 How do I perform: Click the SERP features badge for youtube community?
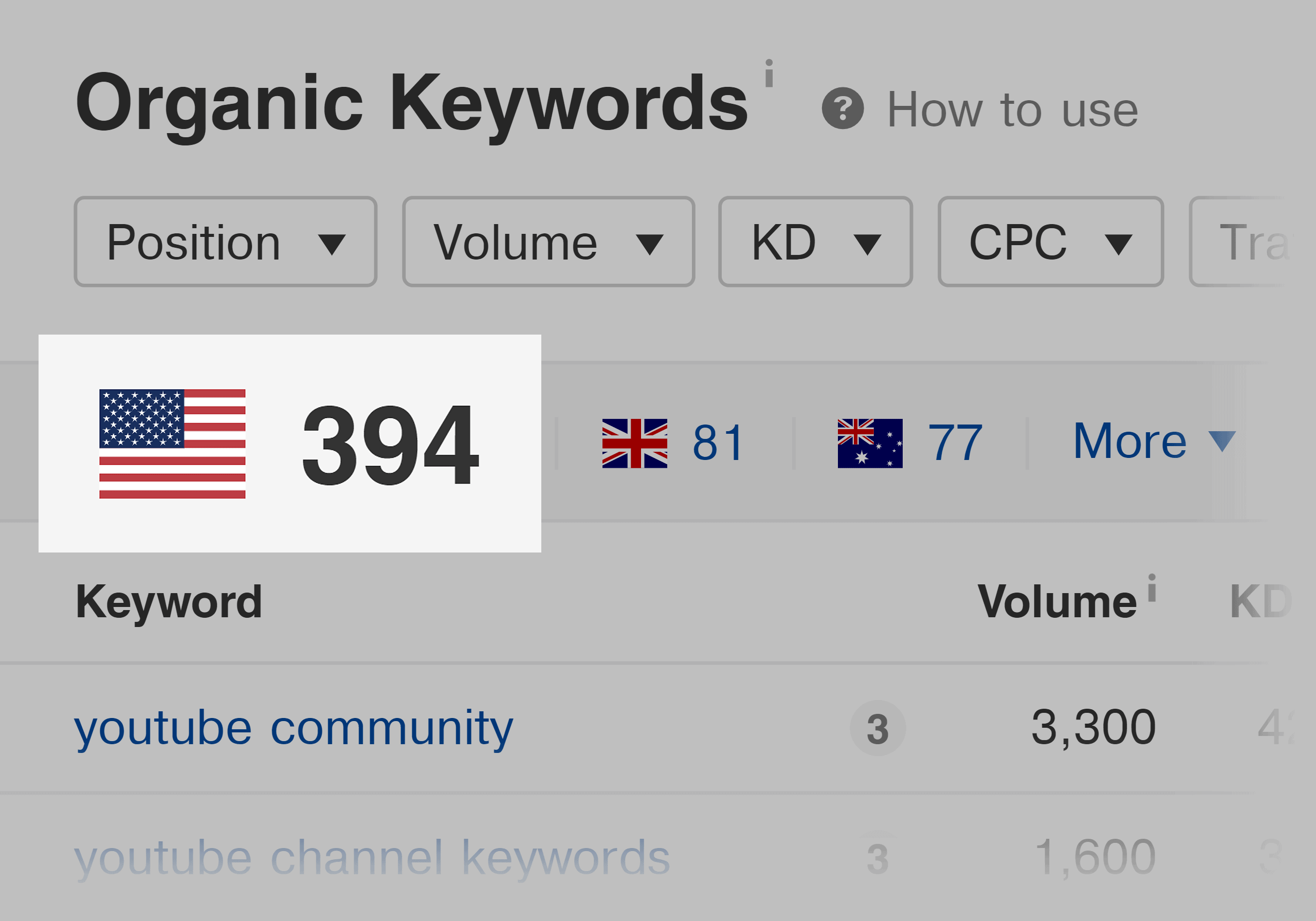pyautogui.click(x=878, y=728)
